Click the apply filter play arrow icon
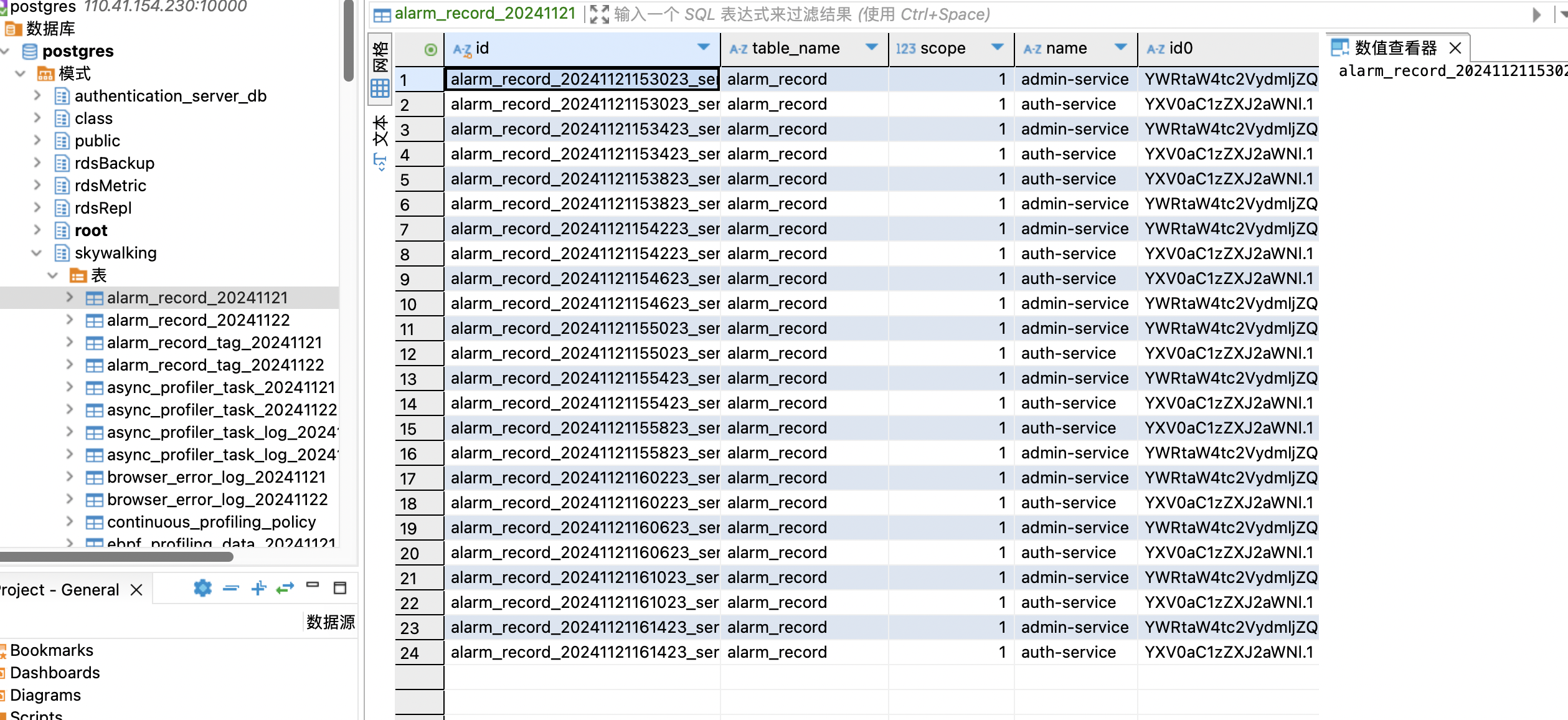 click(1536, 14)
